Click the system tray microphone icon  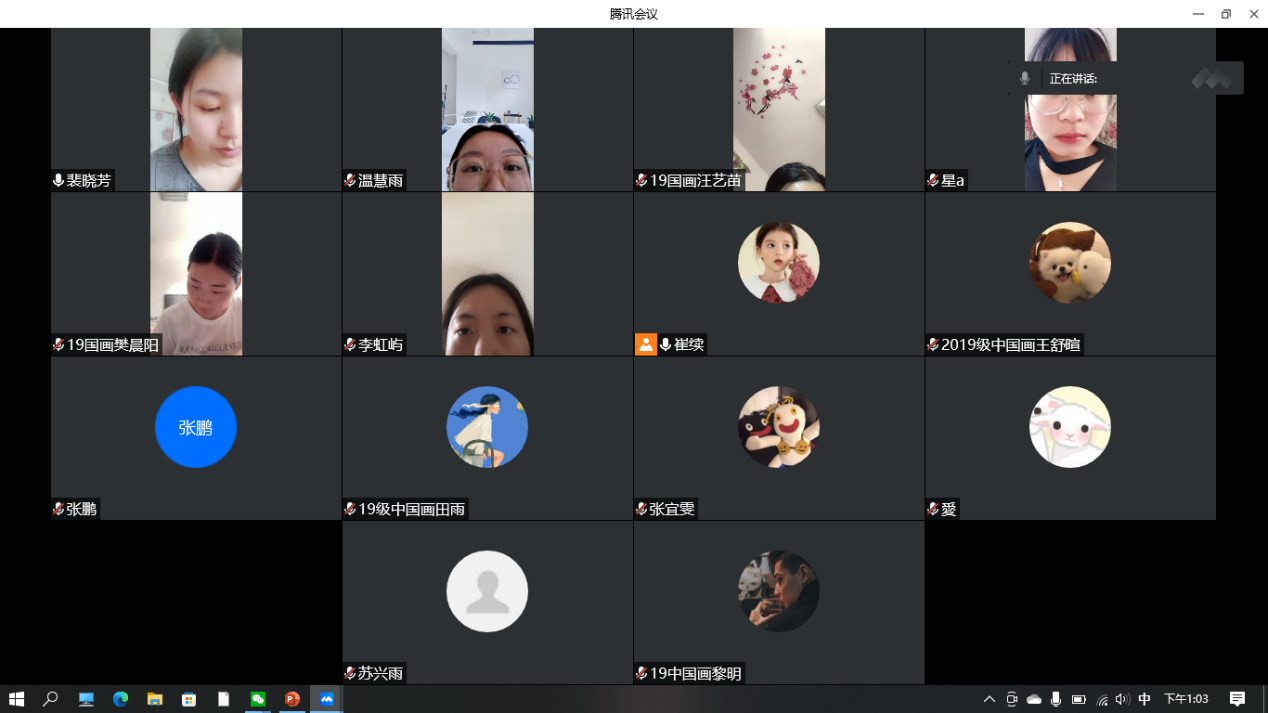coord(1056,699)
